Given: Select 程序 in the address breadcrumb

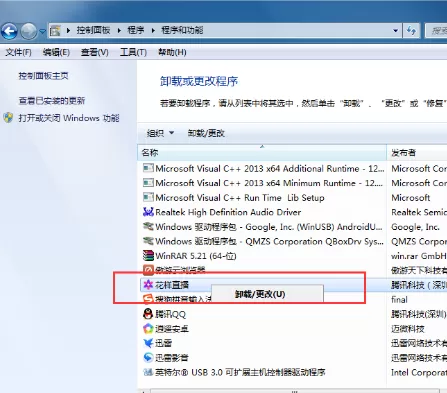Looking at the screenshot, I should click(x=136, y=30).
